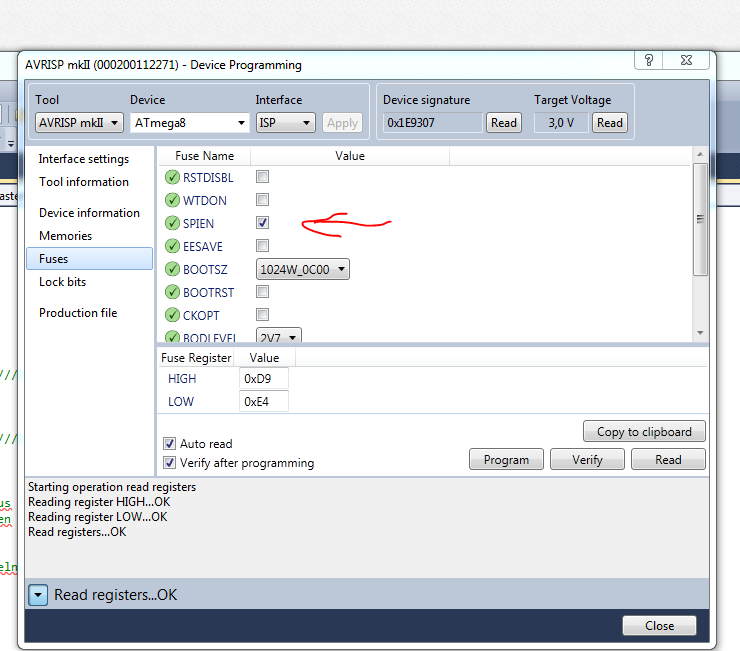Click the green check icon beside CKOPT
Viewport: 740px width, 651px height.
coord(172,315)
